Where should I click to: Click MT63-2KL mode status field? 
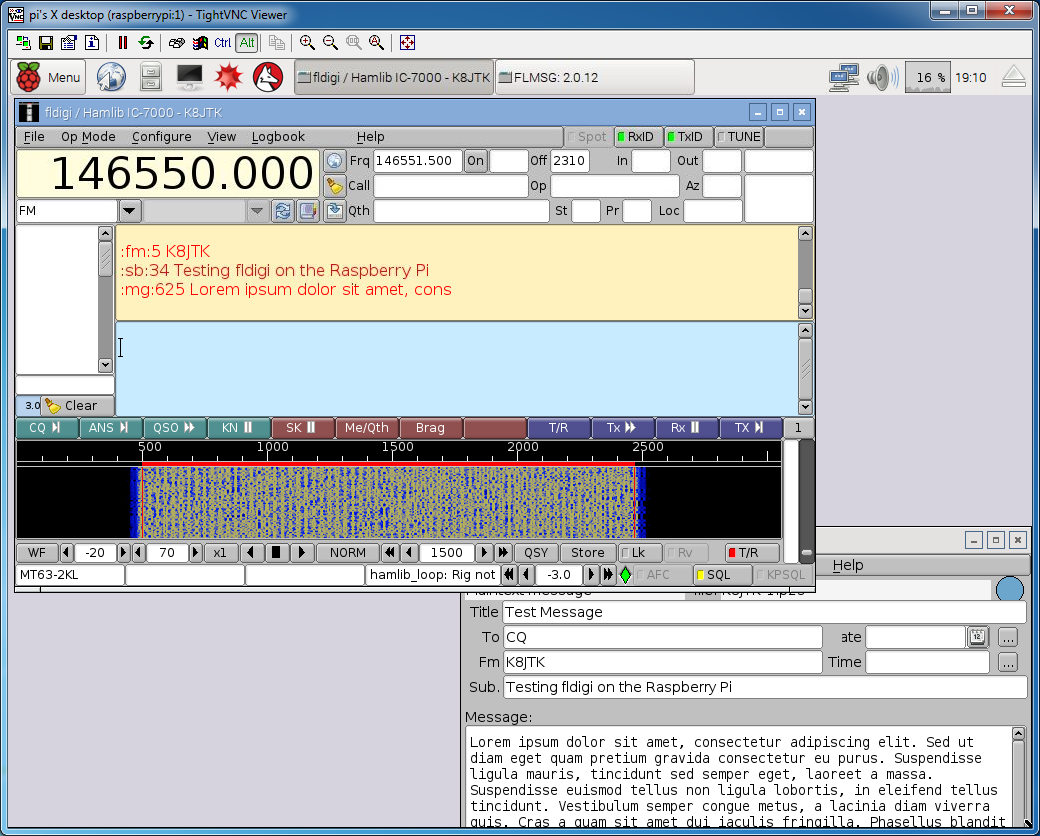tap(70, 575)
